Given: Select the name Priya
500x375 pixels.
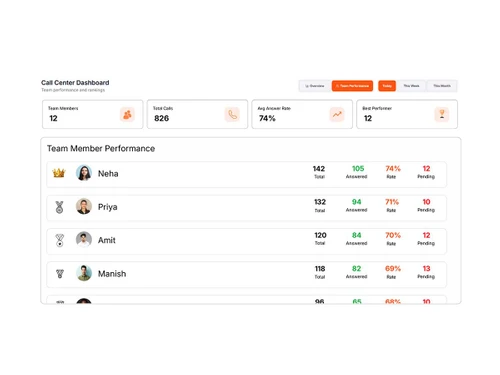Looking at the screenshot, I should click(x=108, y=207).
